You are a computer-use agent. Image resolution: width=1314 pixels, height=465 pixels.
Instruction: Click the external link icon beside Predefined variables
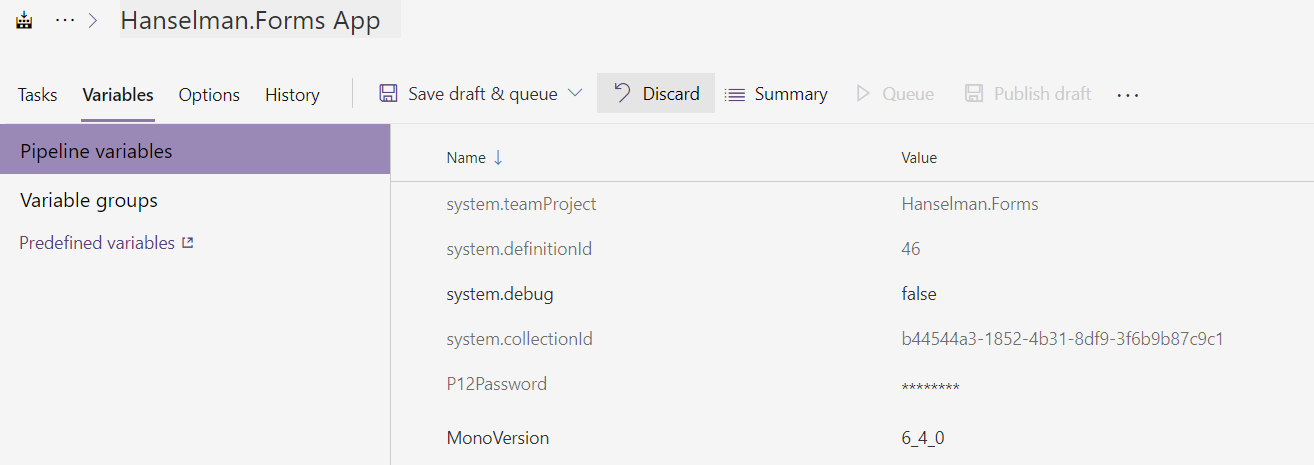click(187, 243)
